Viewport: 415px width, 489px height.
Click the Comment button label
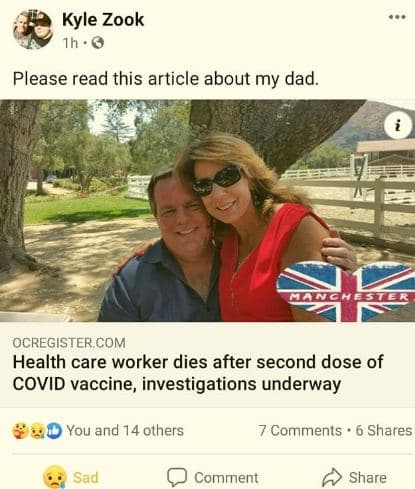pos(226,478)
